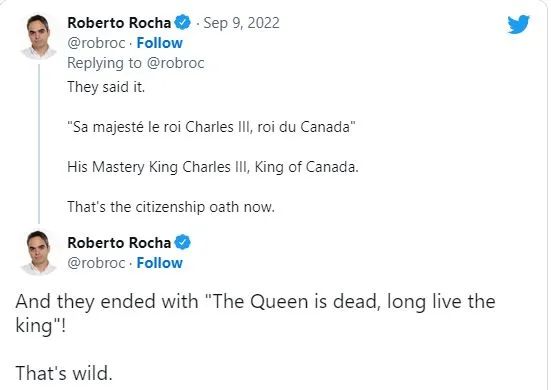Click the "His Mastery King Charles III" line
This screenshot has width=551, height=390.
[213, 167]
